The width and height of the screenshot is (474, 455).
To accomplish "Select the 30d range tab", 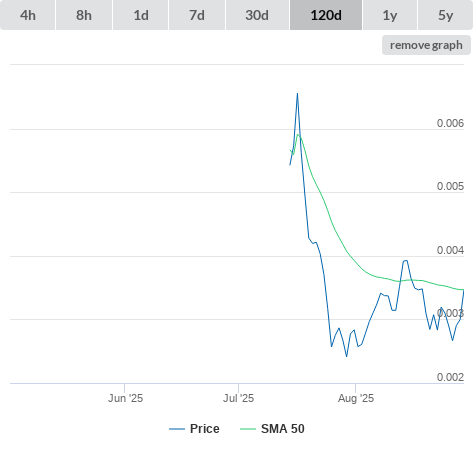I will pyautogui.click(x=257, y=15).
